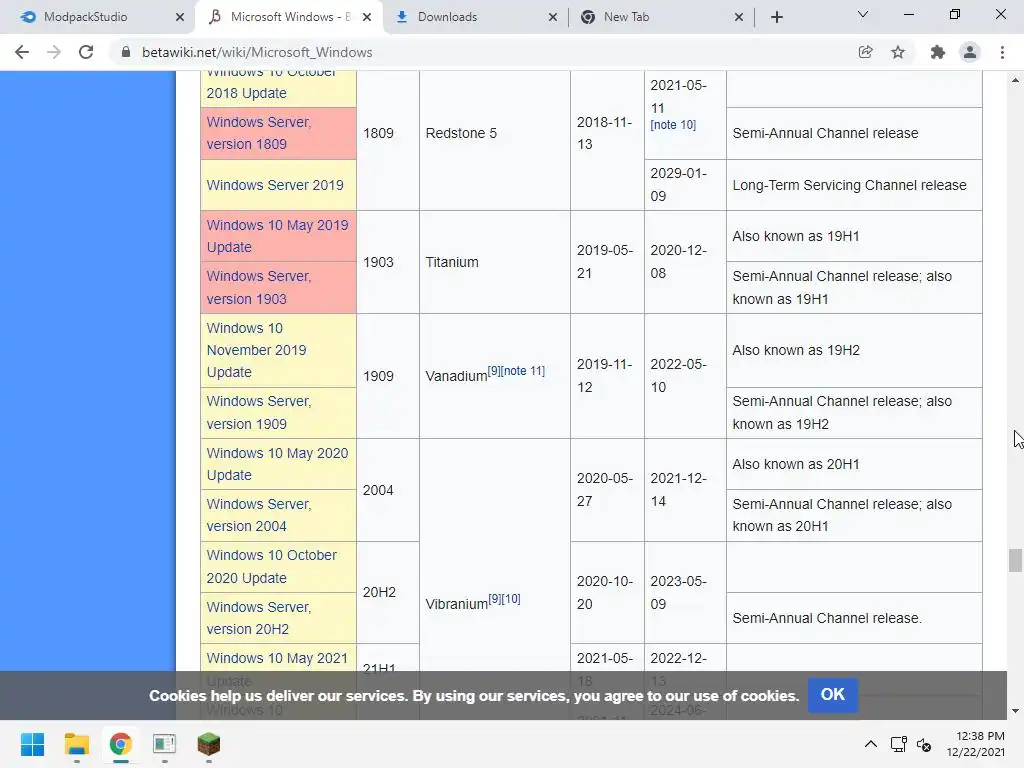Select the Also known as 19H2 text

pos(795,350)
